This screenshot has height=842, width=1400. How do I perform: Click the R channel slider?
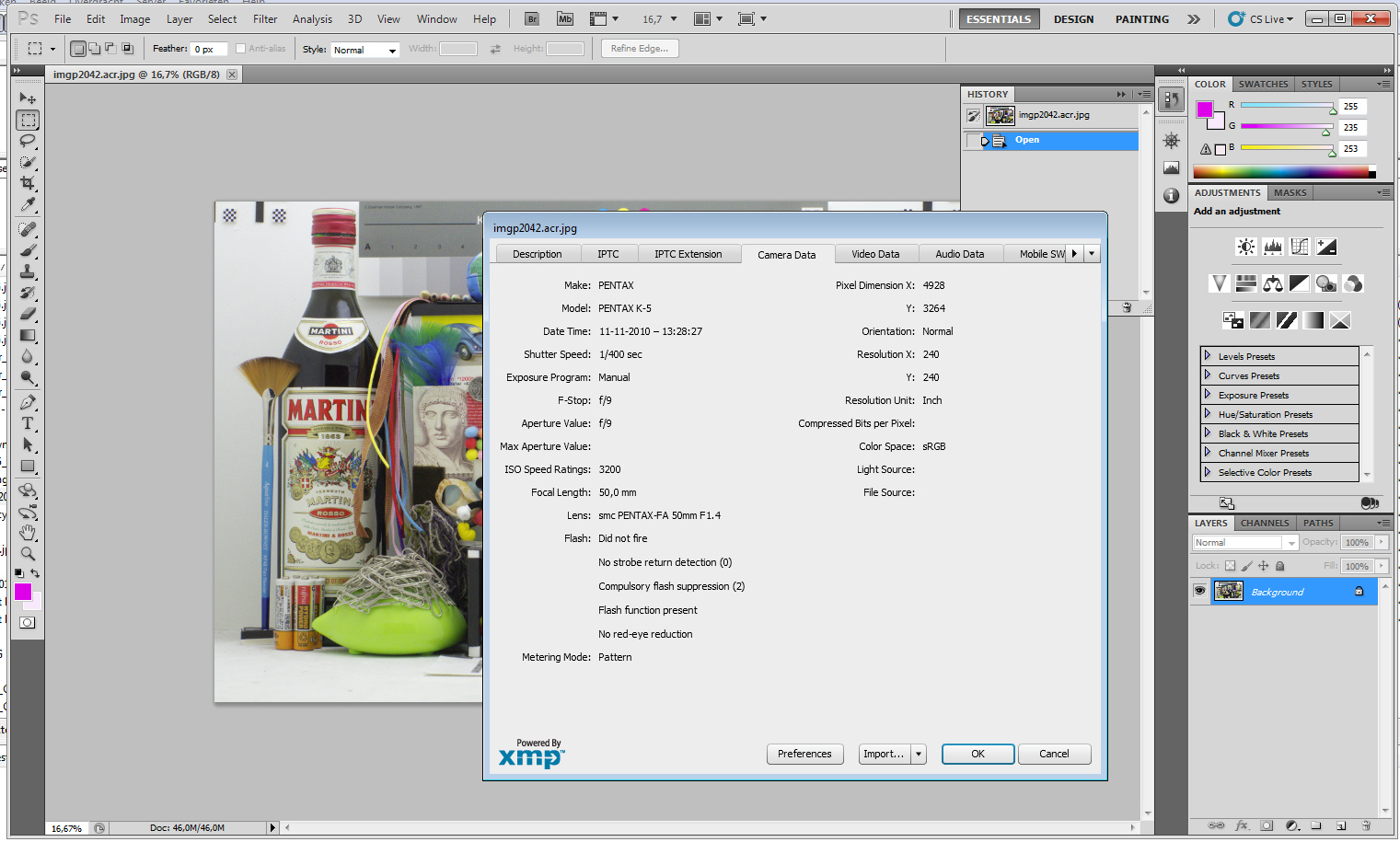tap(1287, 107)
